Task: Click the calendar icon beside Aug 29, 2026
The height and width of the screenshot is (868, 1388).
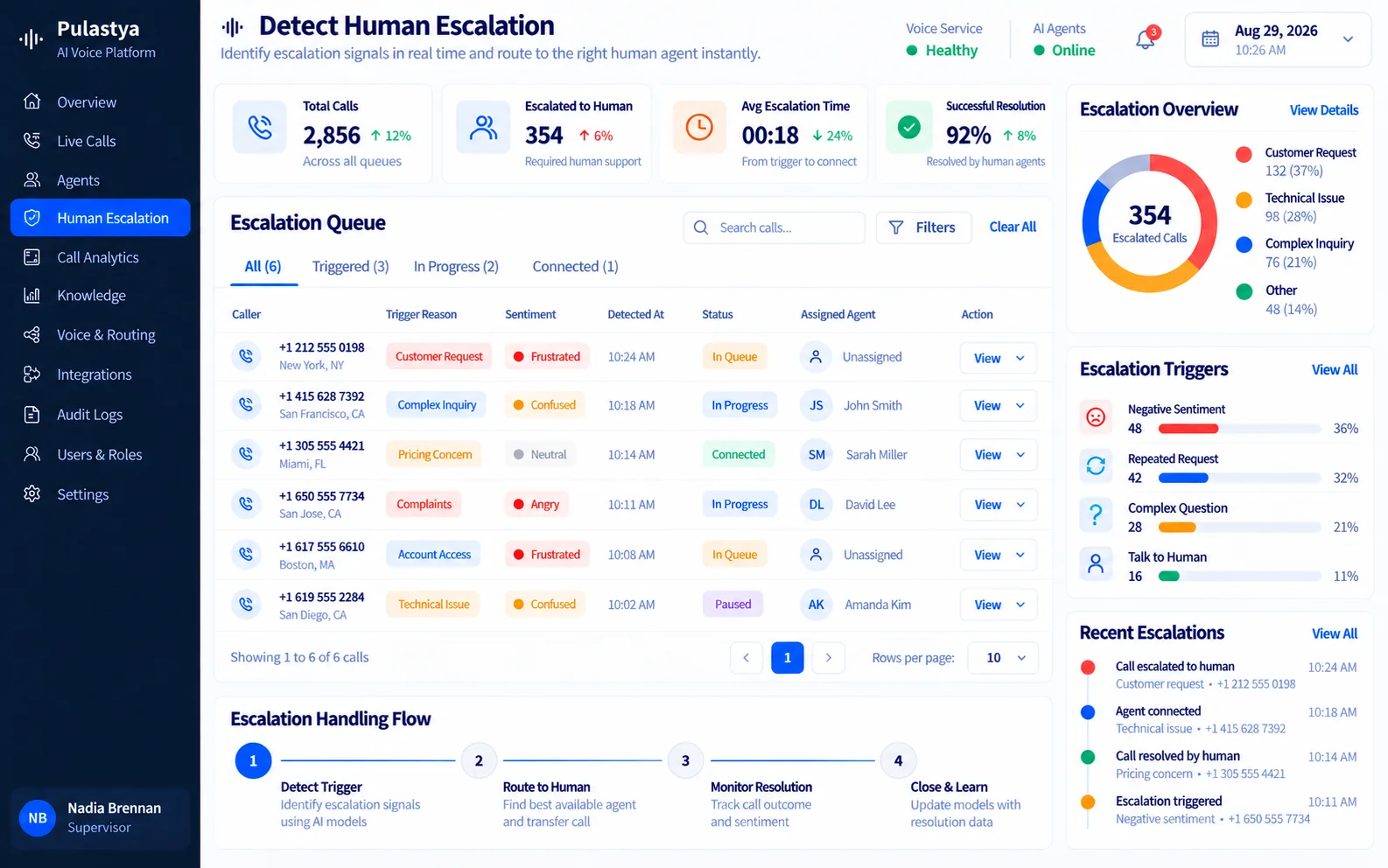Action: (x=1210, y=39)
